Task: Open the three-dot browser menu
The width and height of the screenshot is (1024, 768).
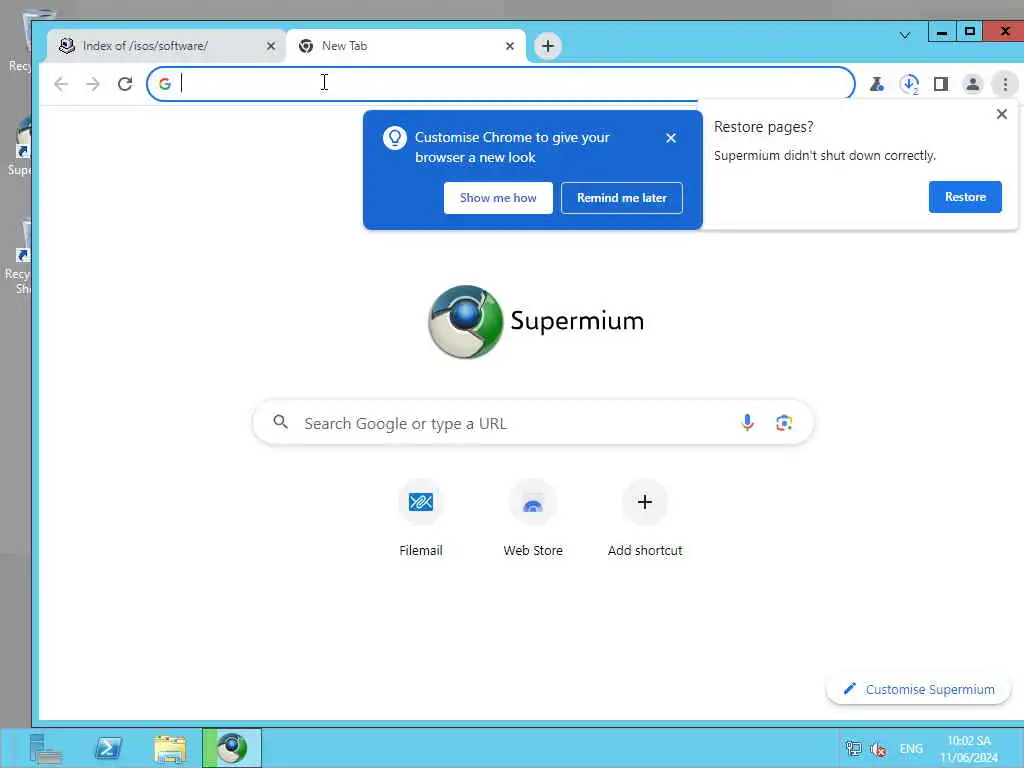Action: click(x=1005, y=84)
